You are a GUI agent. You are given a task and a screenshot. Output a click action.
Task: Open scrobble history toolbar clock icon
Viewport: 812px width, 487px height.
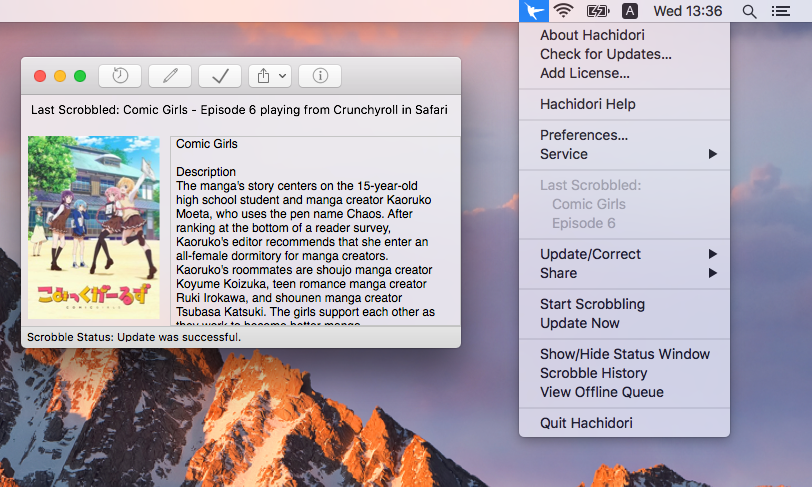(x=120, y=76)
